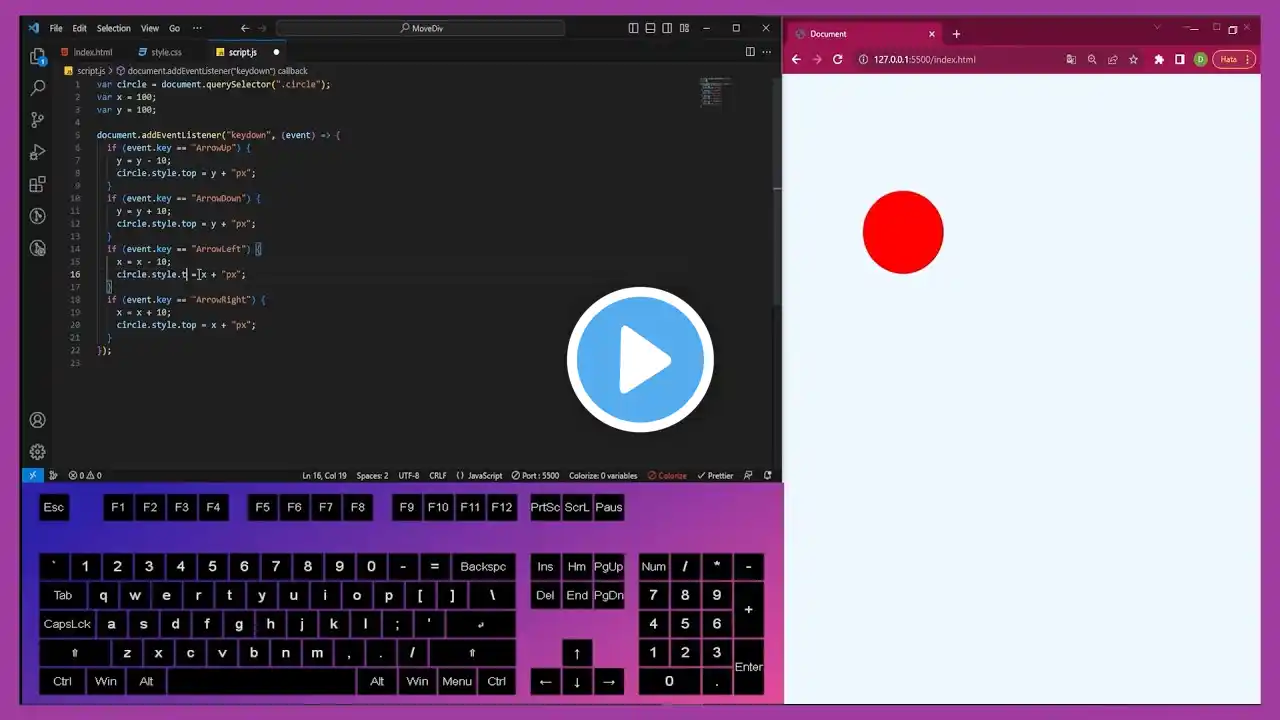Click the Esc key on the on-screen keyboard
Viewport: 1280px width, 720px height.
(54, 507)
